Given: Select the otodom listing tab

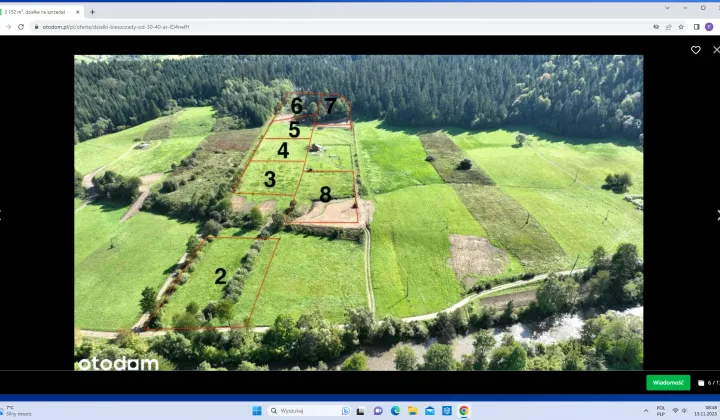Looking at the screenshot, I should point(39,12).
